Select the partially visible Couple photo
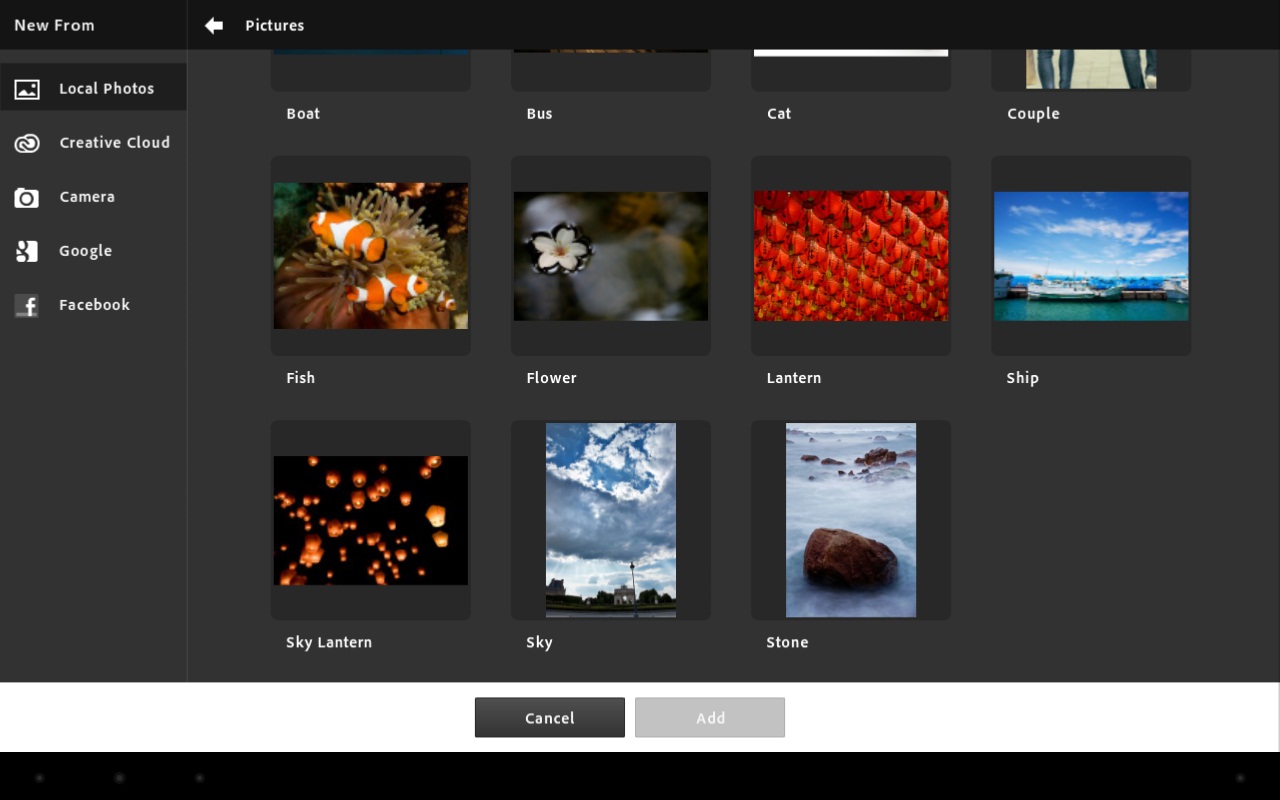Viewport: 1280px width, 800px height. click(x=1091, y=69)
